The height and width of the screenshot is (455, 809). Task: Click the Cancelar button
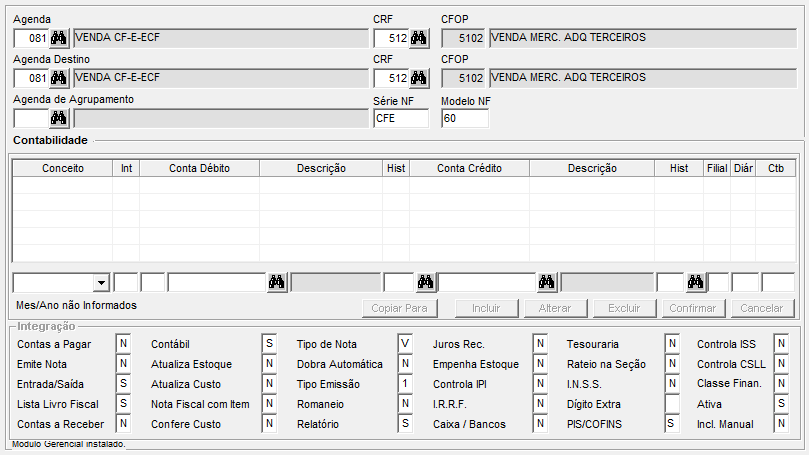coord(761,308)
